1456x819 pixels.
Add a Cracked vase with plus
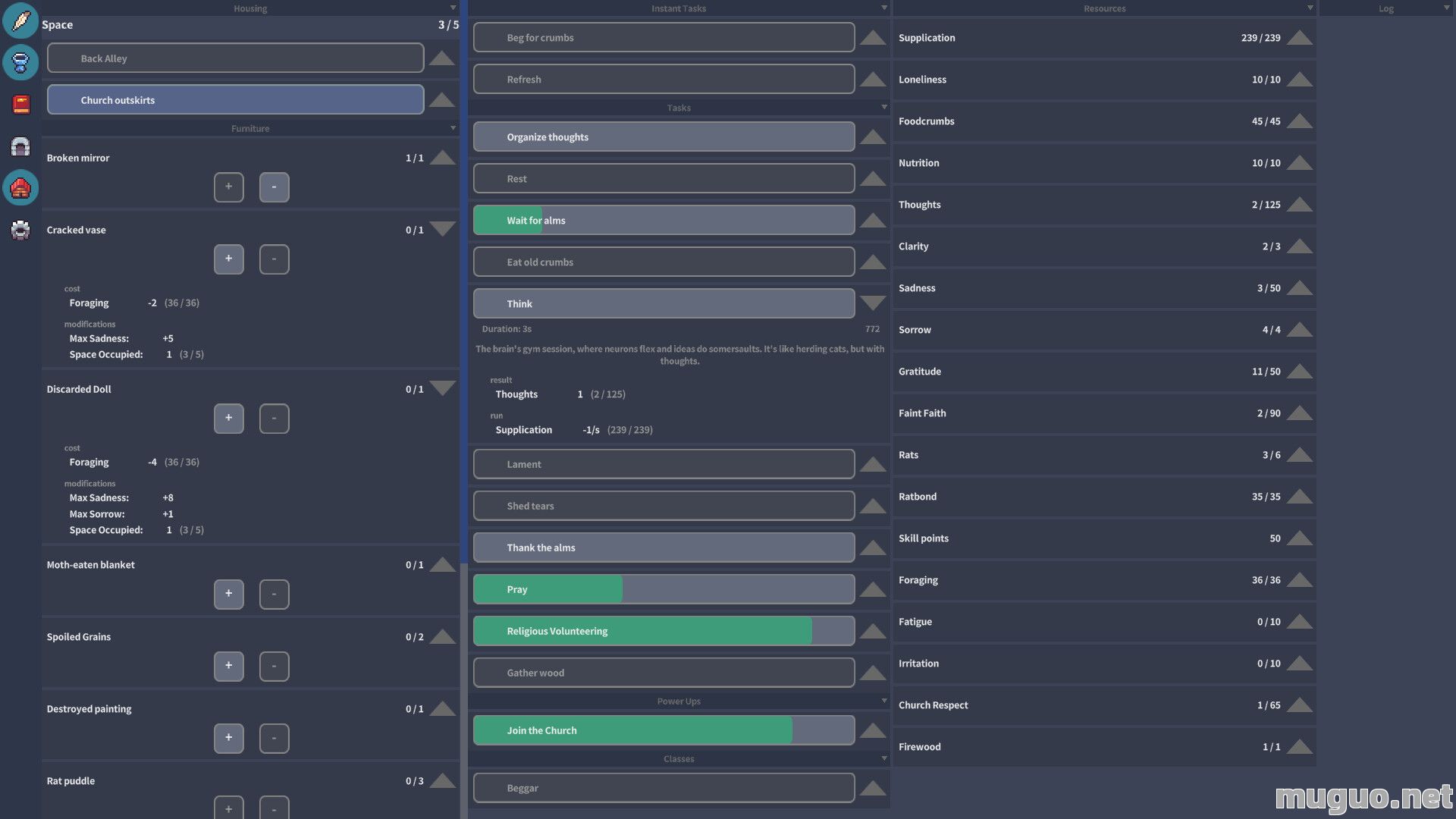click(228, 259)
